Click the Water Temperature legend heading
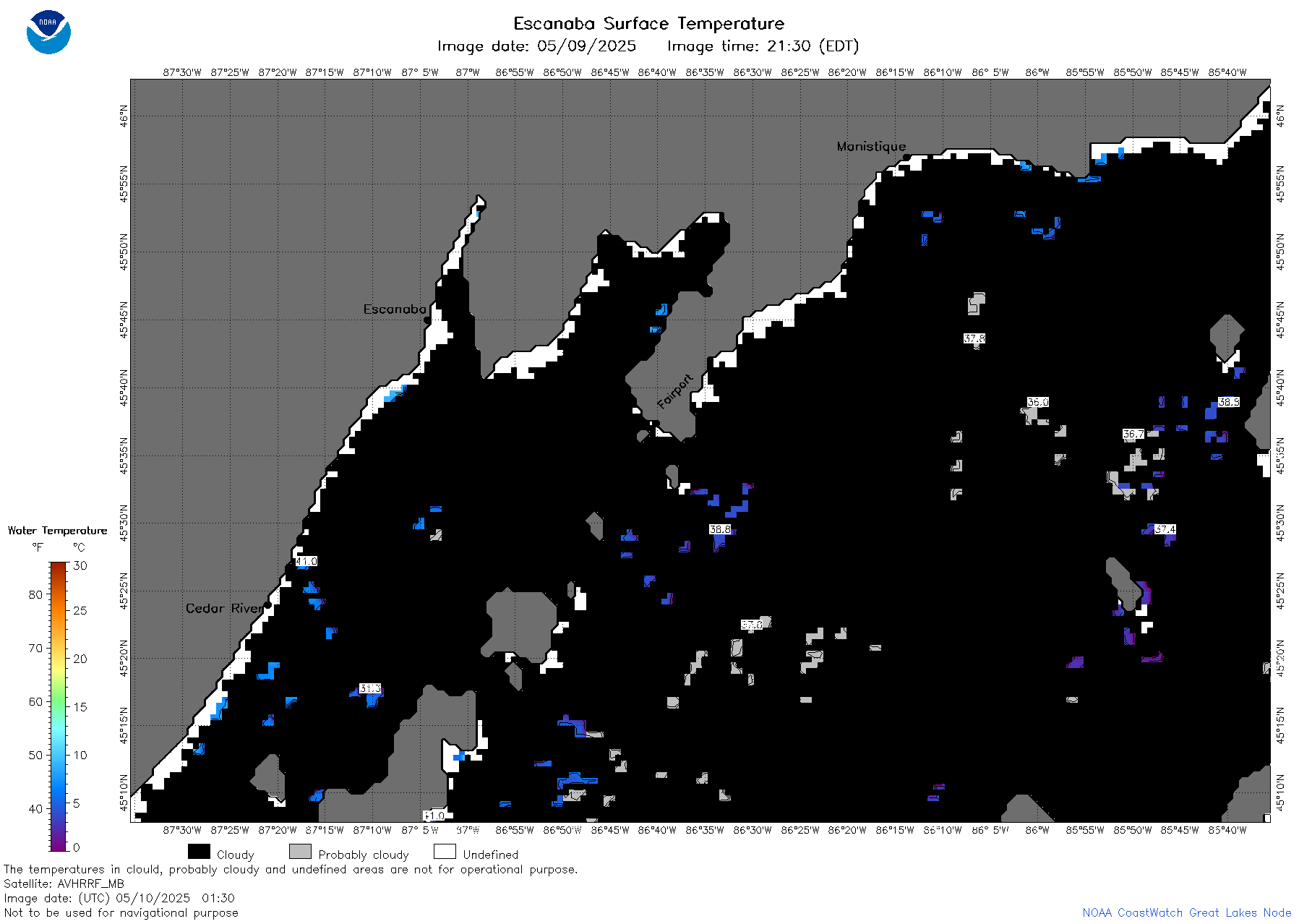The height and width of the screenshot is (924, 1299). point(57,531)
